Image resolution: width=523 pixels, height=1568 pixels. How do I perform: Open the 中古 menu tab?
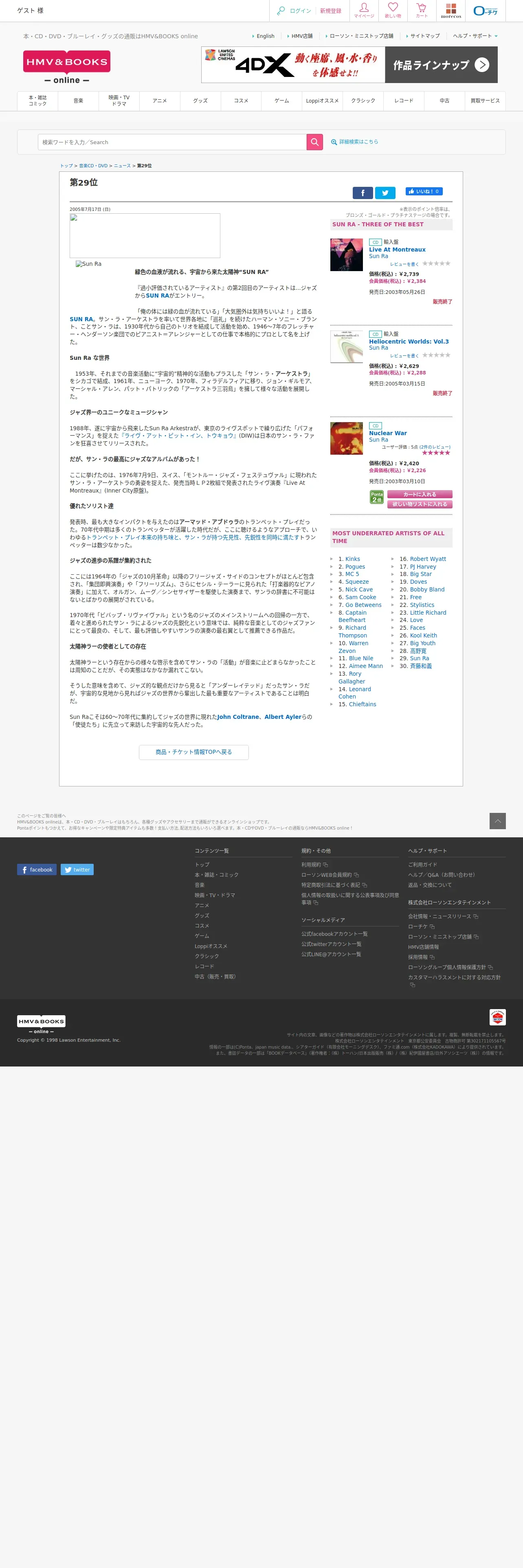coord(444,101)
